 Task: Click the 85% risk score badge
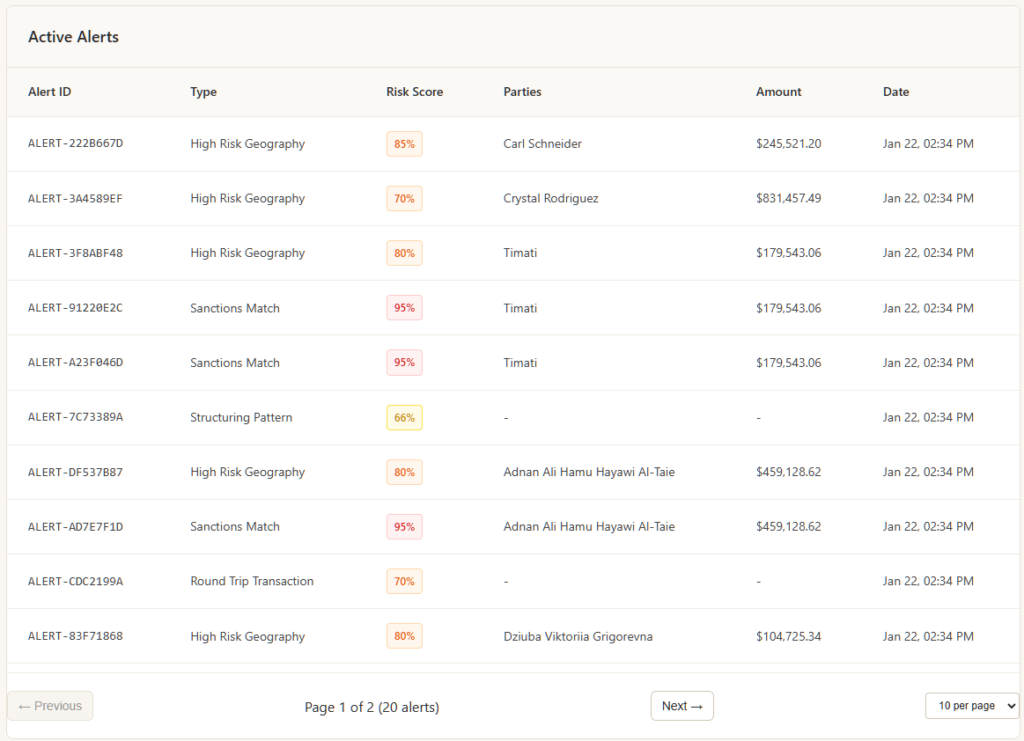[x=404, y=144]
